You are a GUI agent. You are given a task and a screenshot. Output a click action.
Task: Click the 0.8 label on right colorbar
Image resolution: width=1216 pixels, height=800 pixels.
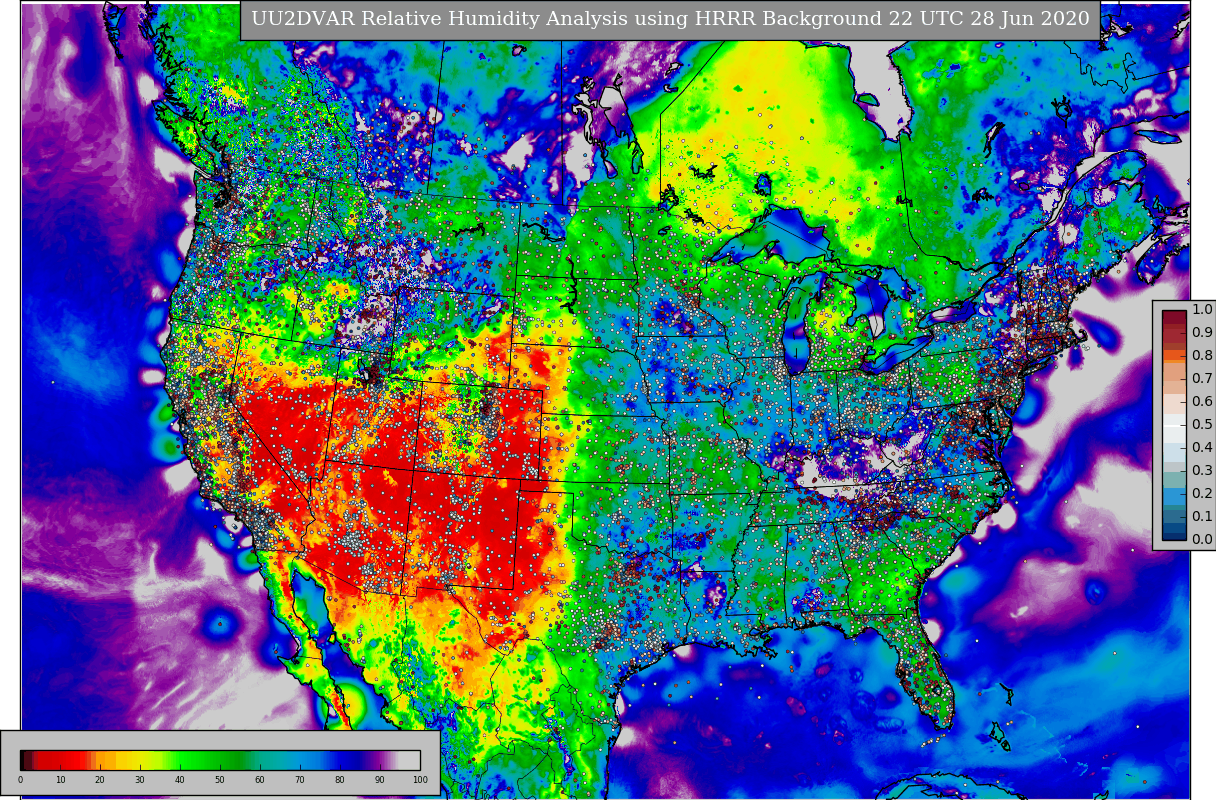[x=1202, y=355]
